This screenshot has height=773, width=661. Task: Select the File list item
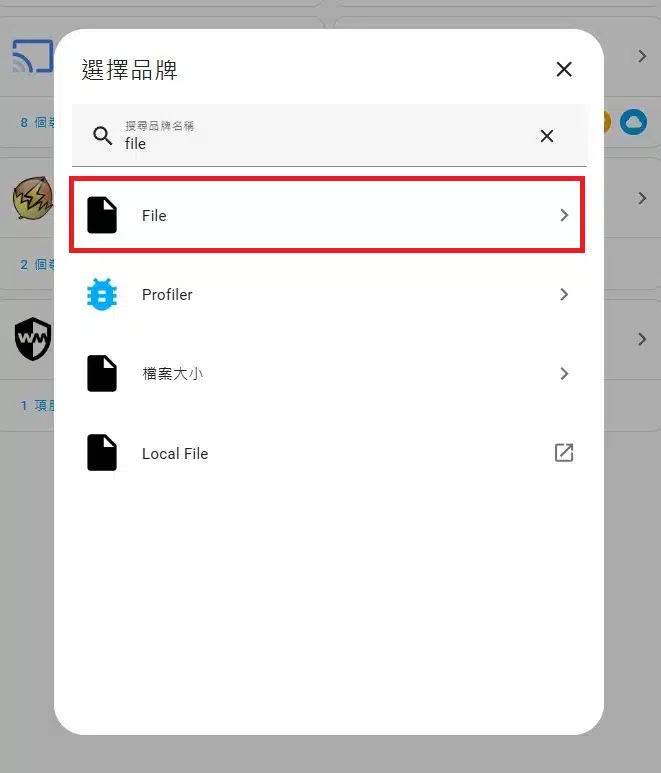click(327, 215)
